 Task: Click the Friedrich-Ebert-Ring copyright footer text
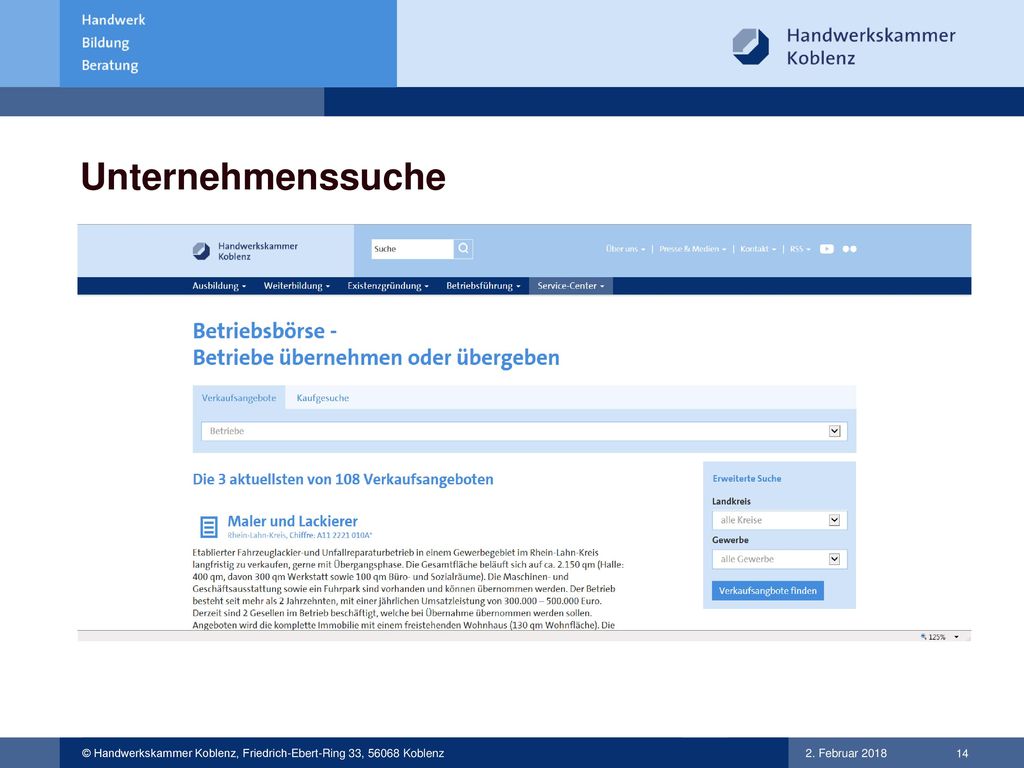click(x=263, y=753)
